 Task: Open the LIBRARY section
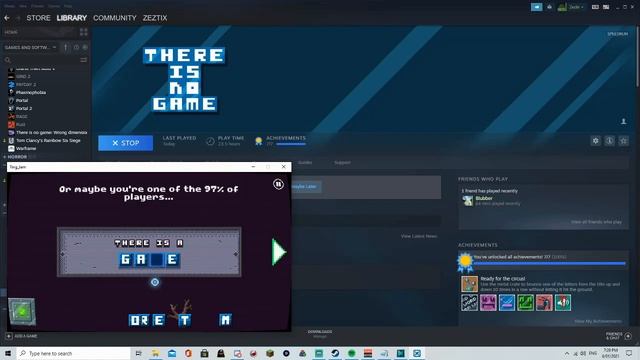pos(72,18)
